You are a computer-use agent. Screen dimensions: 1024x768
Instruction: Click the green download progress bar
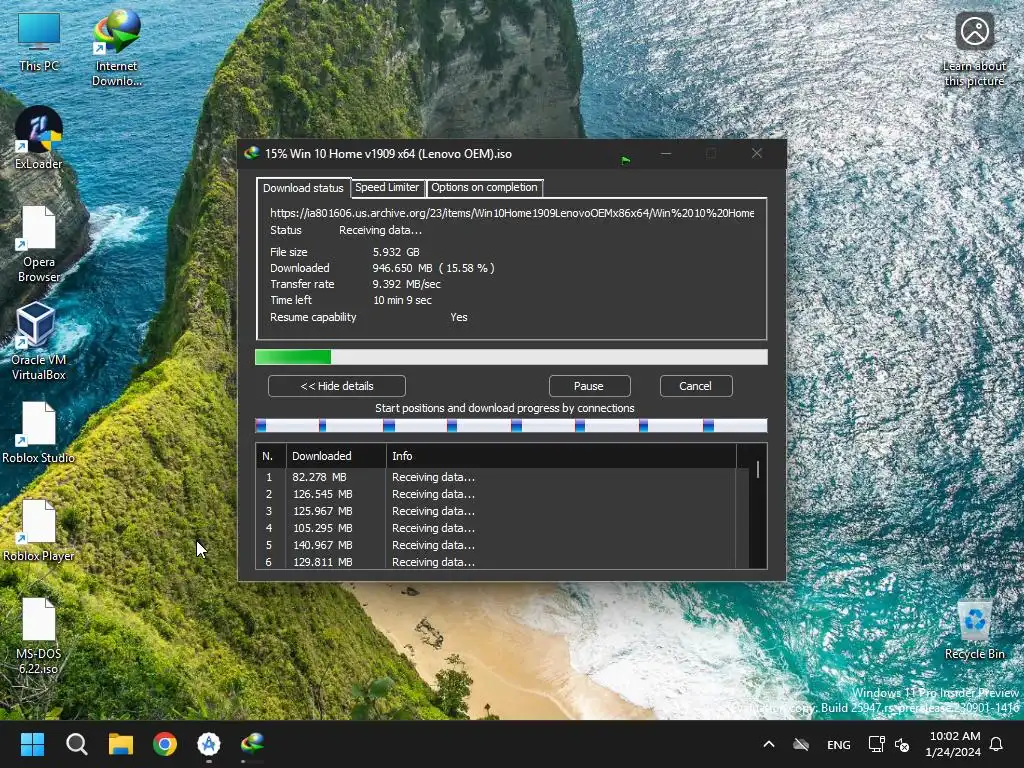(511, 357)
